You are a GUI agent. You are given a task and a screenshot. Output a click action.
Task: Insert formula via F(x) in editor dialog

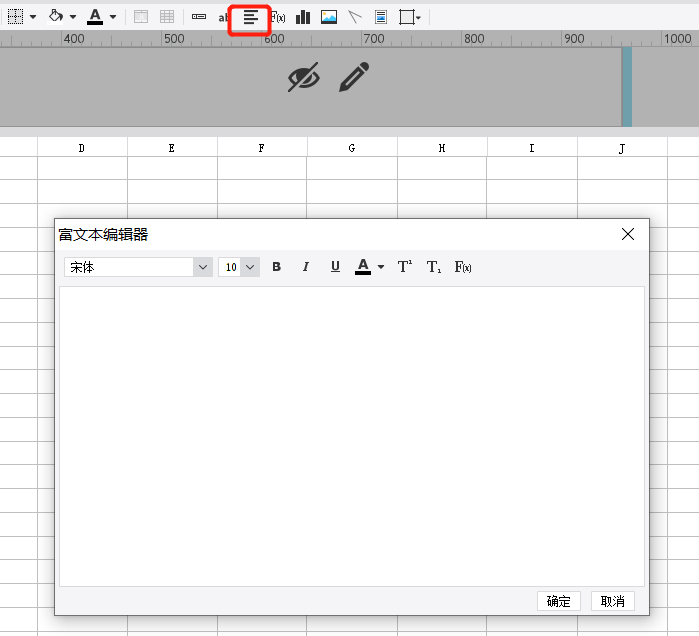[463, 267]
